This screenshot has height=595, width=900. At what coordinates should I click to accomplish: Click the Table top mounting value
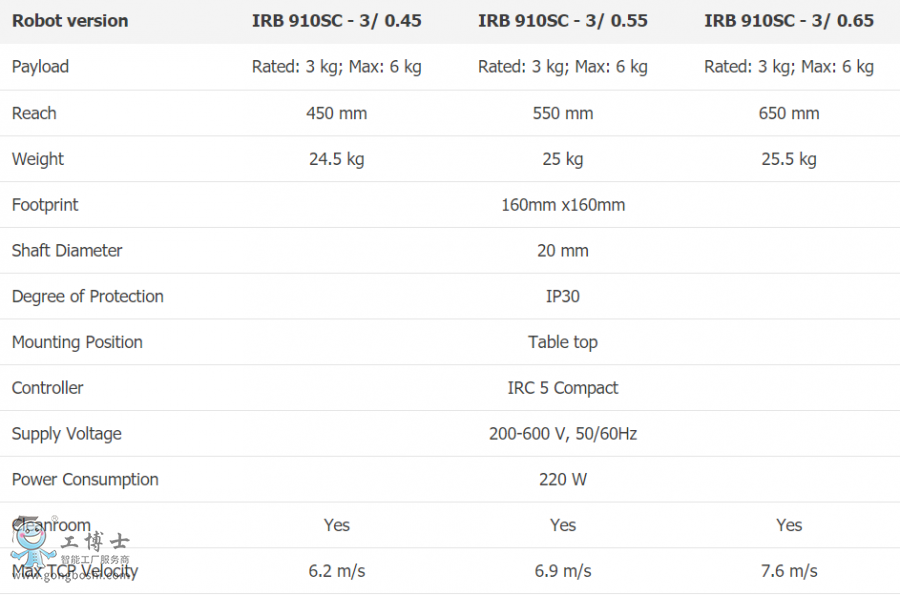tap(562, 342)
